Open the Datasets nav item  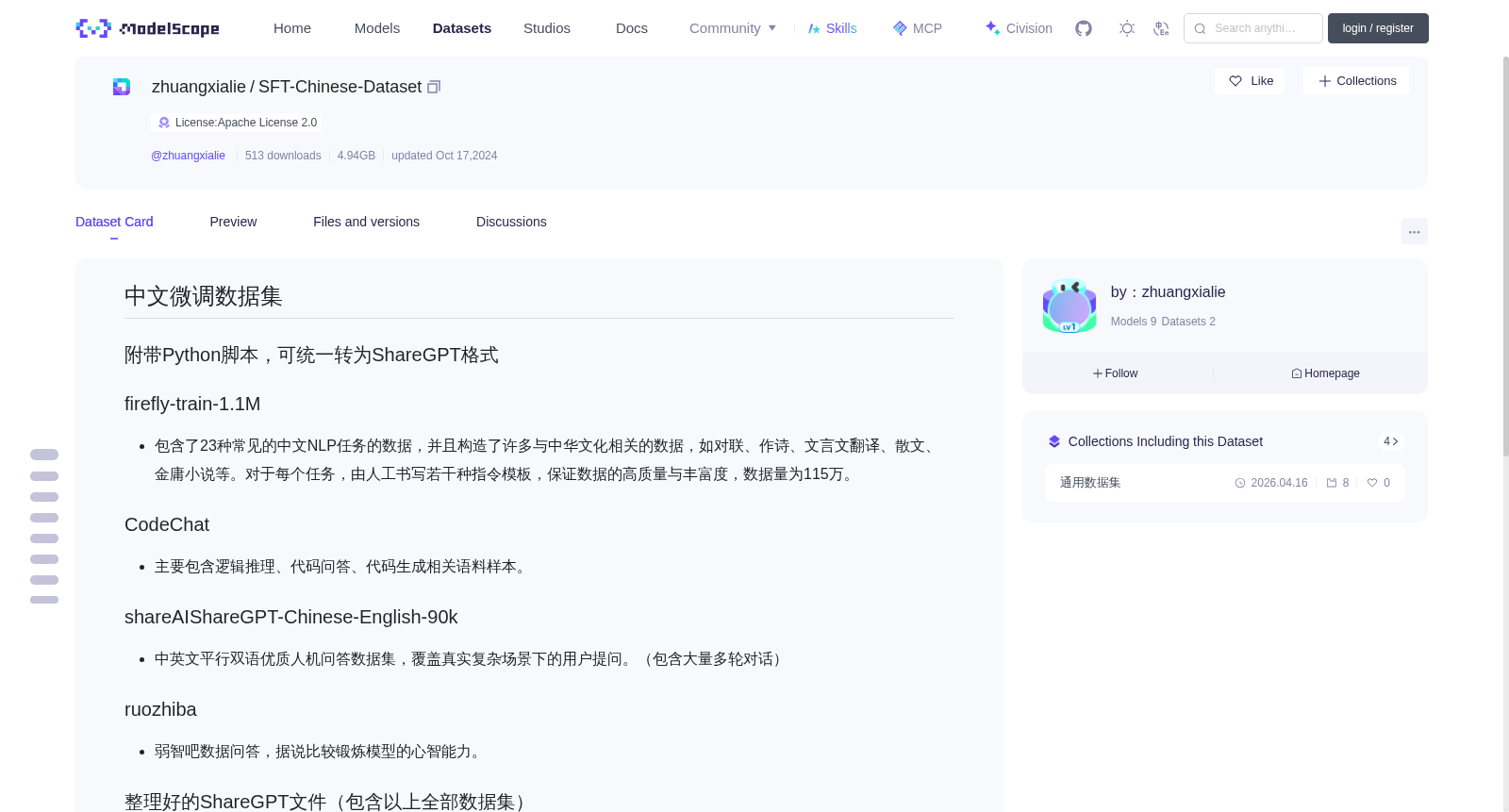pyautogui.click(x=462, y=28)
